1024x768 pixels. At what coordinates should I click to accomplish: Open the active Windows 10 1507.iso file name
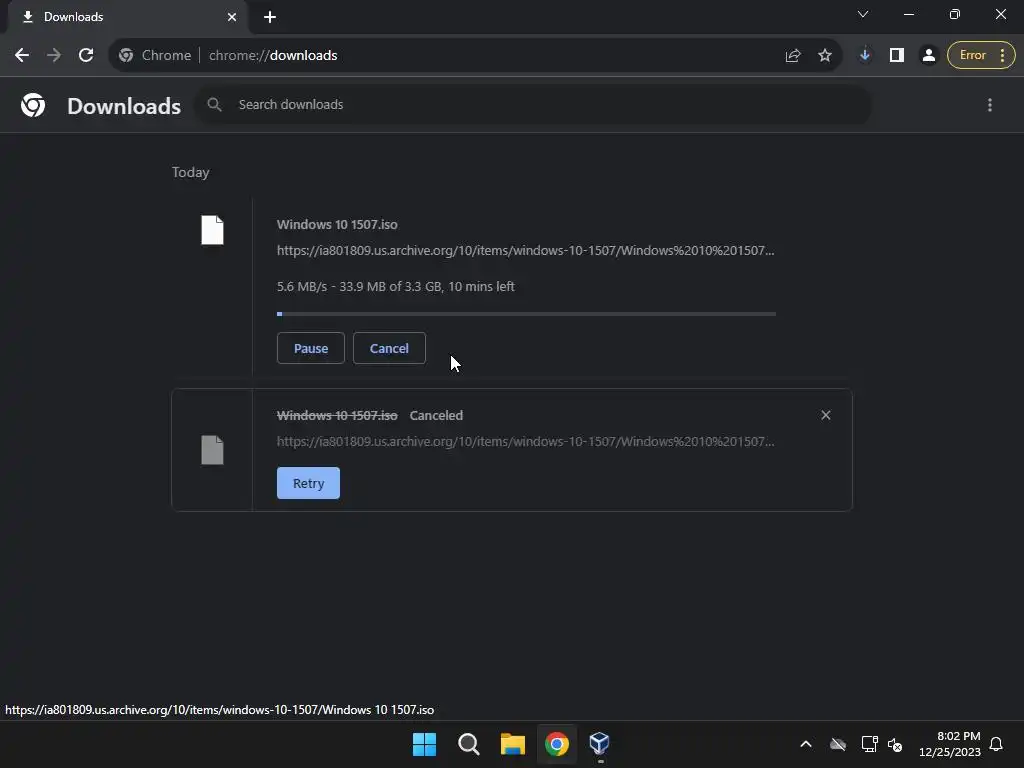(337, 225)
